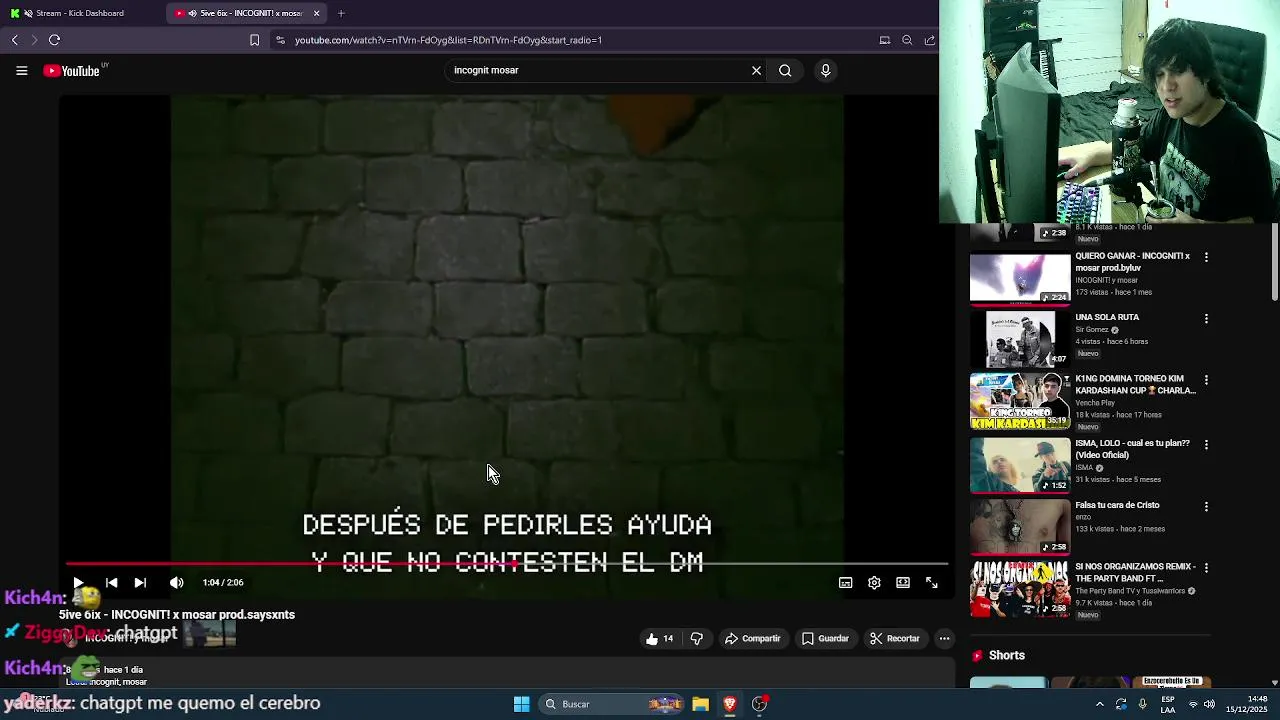Play the paused video
1280x720 pixels.
coord(78,582)
